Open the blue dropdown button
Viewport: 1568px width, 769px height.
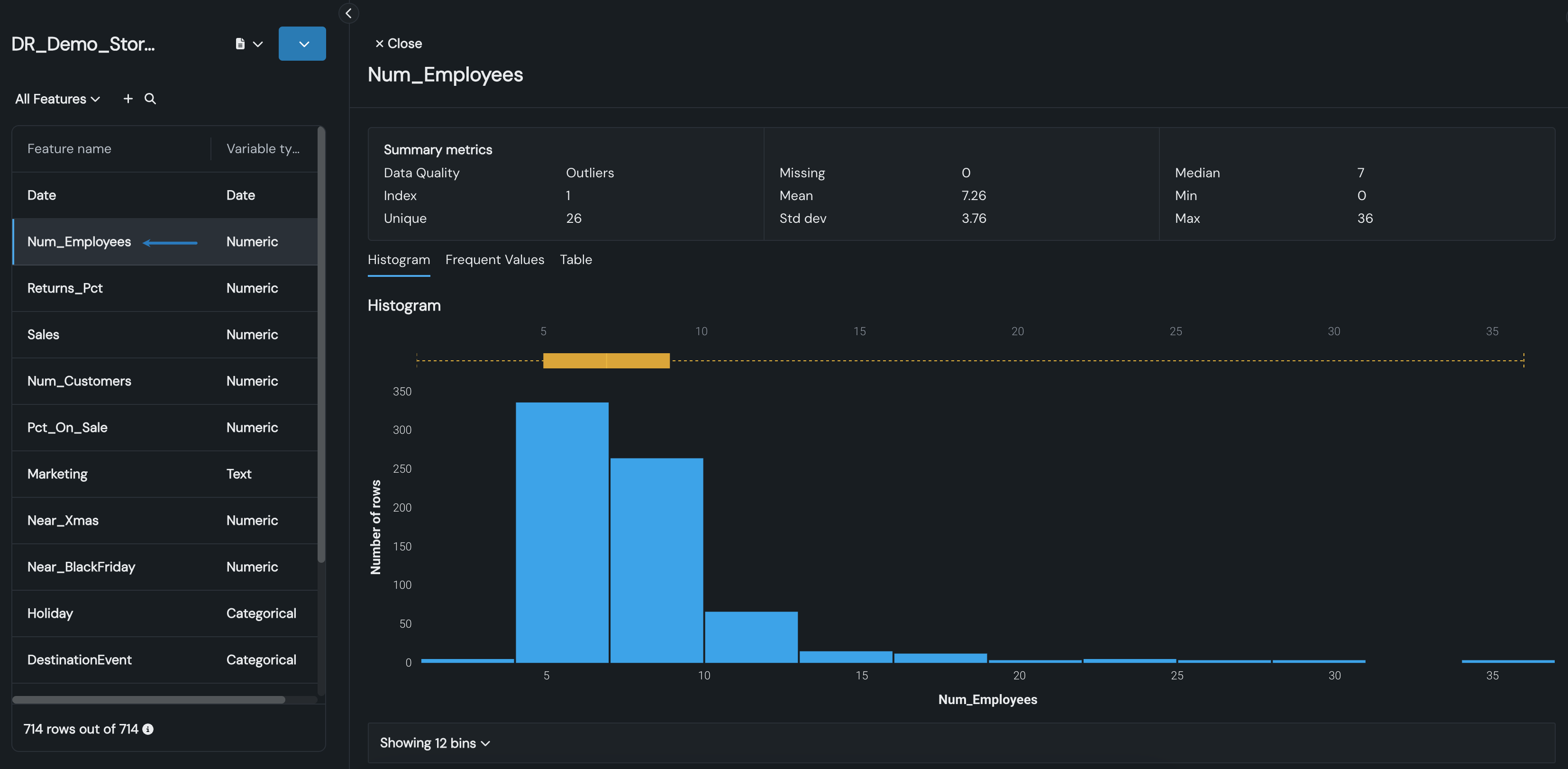click(x=302, y=44)
